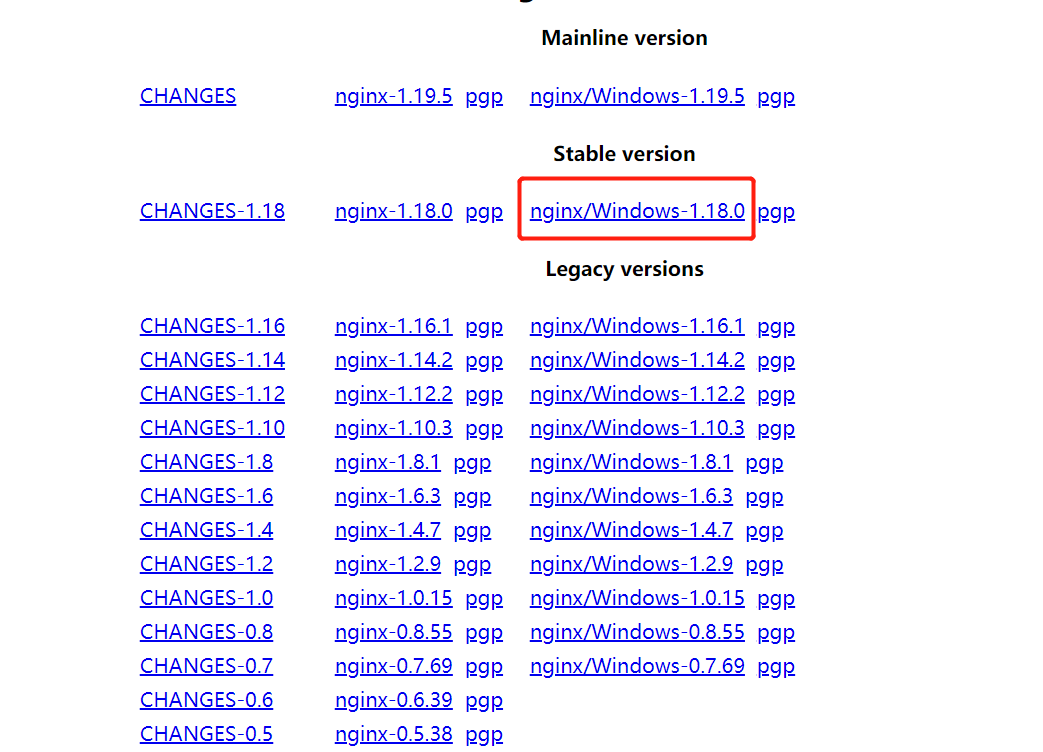Open pgp signature for nginx-1.2.9
The width and height of the screenshot is (1043, 752).
point(472,564)
